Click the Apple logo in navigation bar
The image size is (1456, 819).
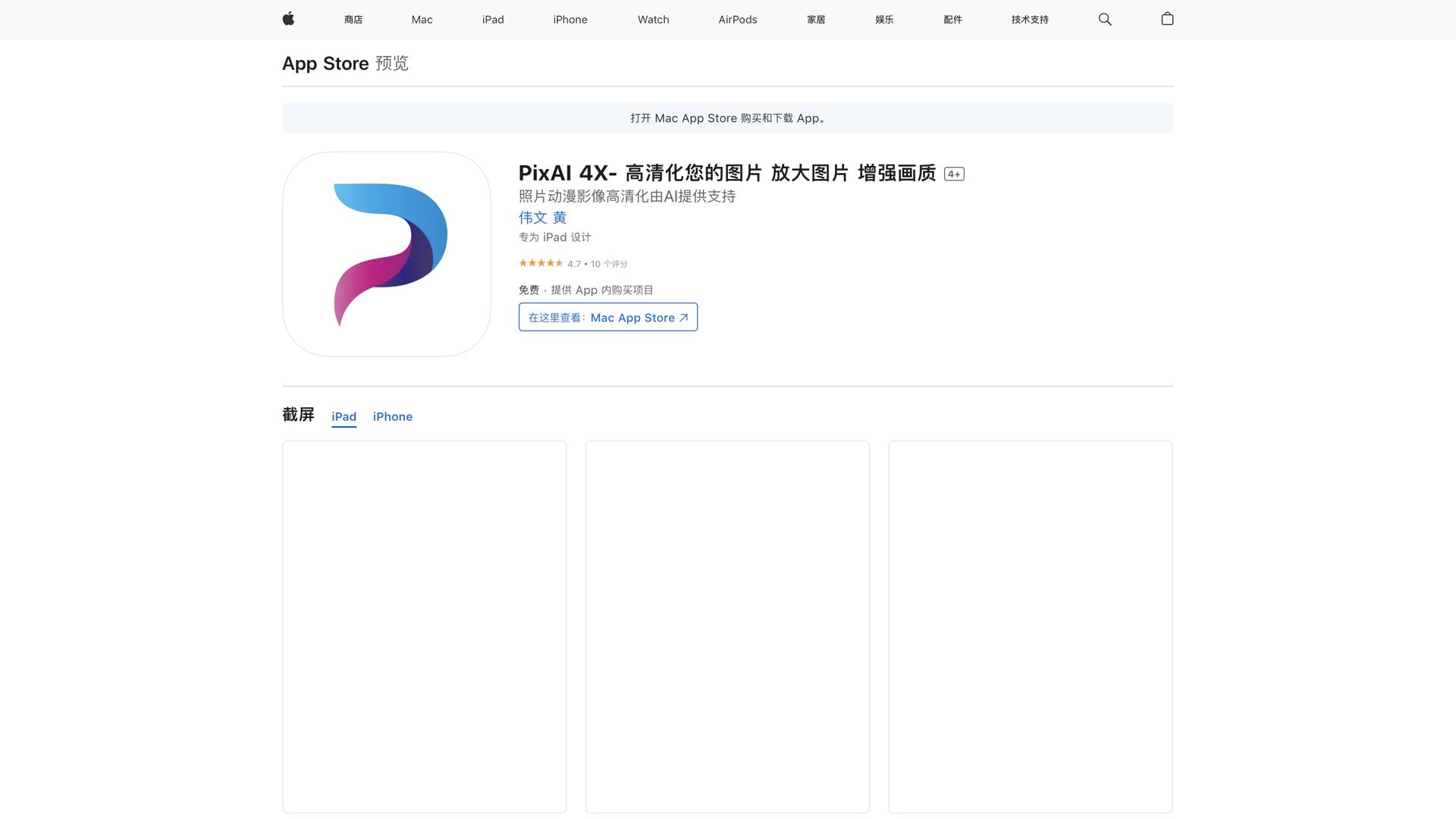288,19
